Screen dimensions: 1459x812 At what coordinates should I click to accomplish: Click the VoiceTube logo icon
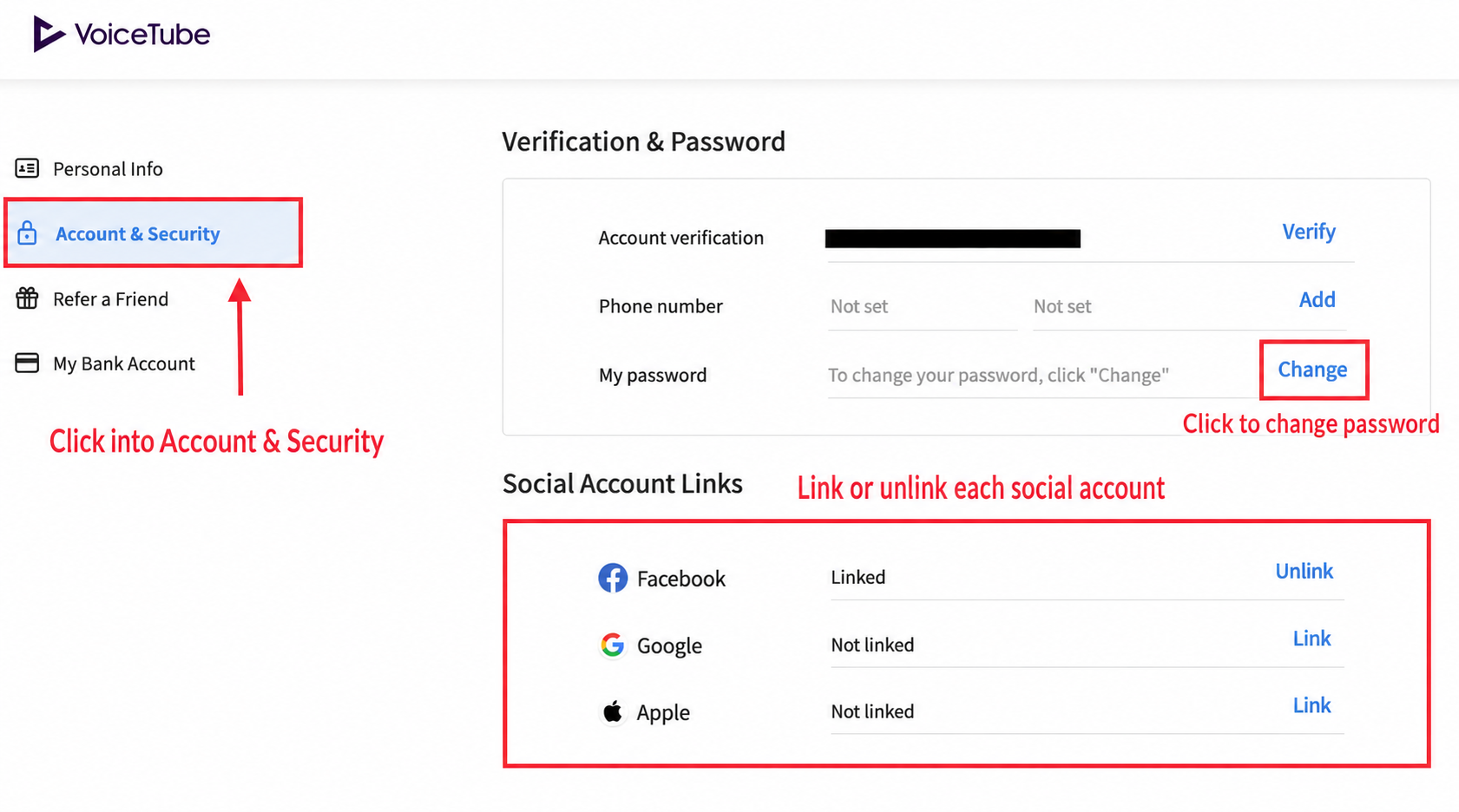pos(49,34)
